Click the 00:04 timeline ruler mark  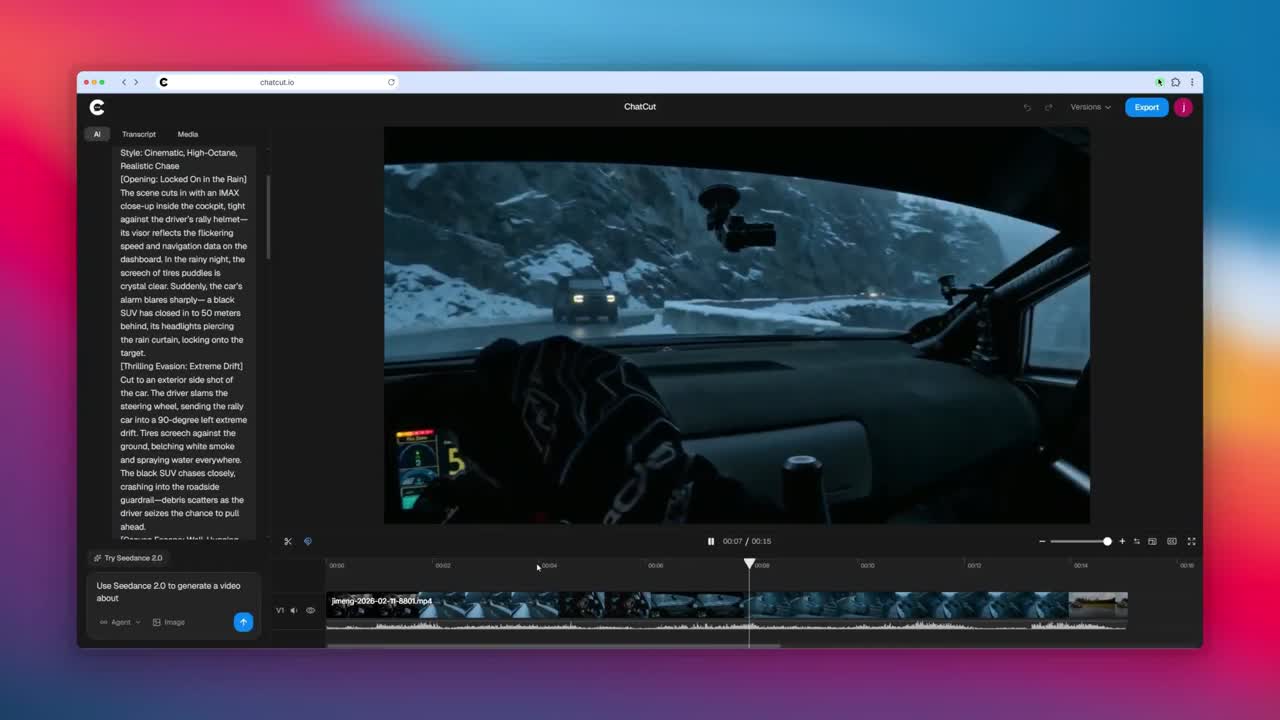pyautogui.click(x=549, y=565)
